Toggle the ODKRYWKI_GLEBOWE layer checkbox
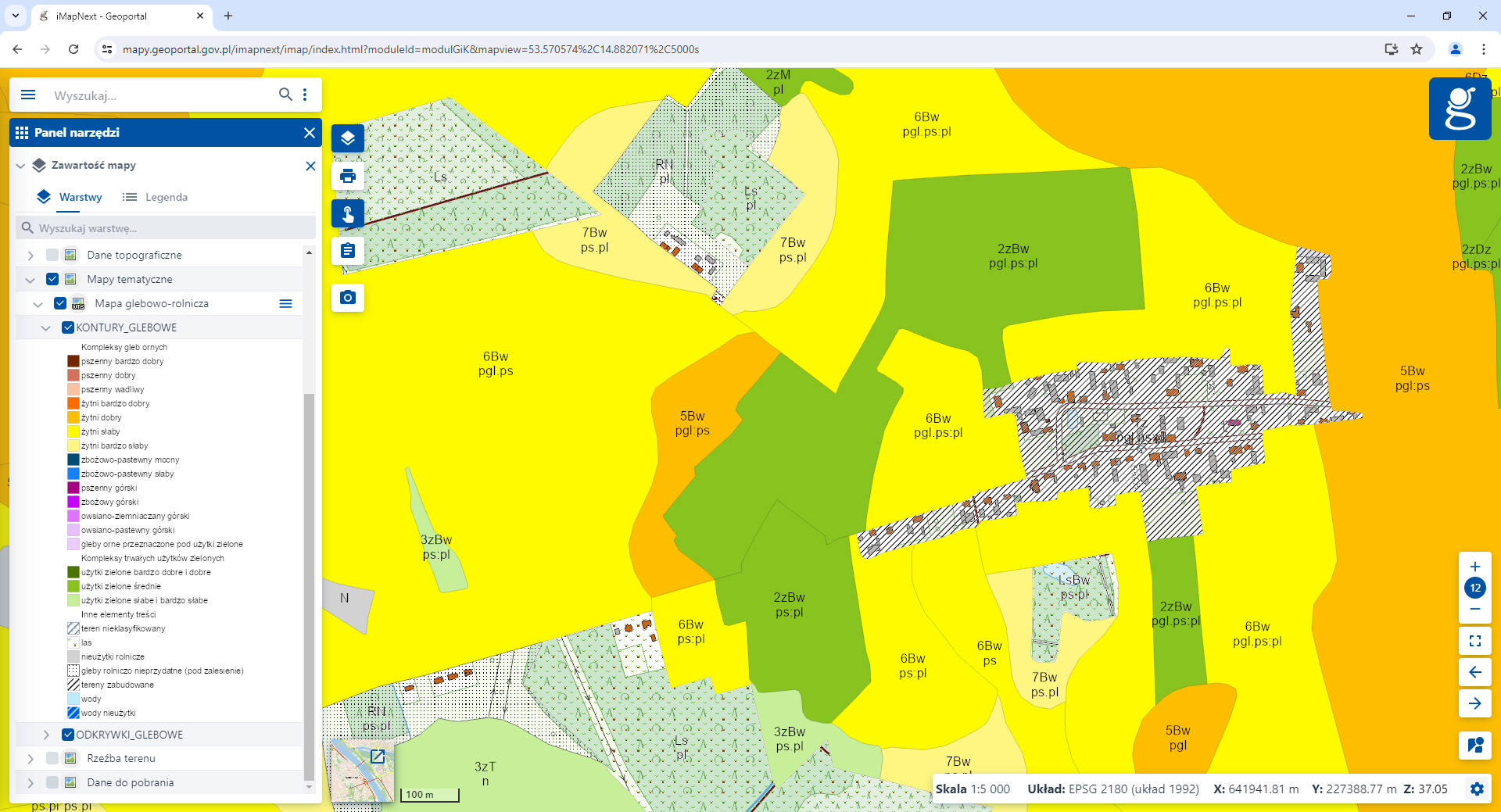 point(68,735)
